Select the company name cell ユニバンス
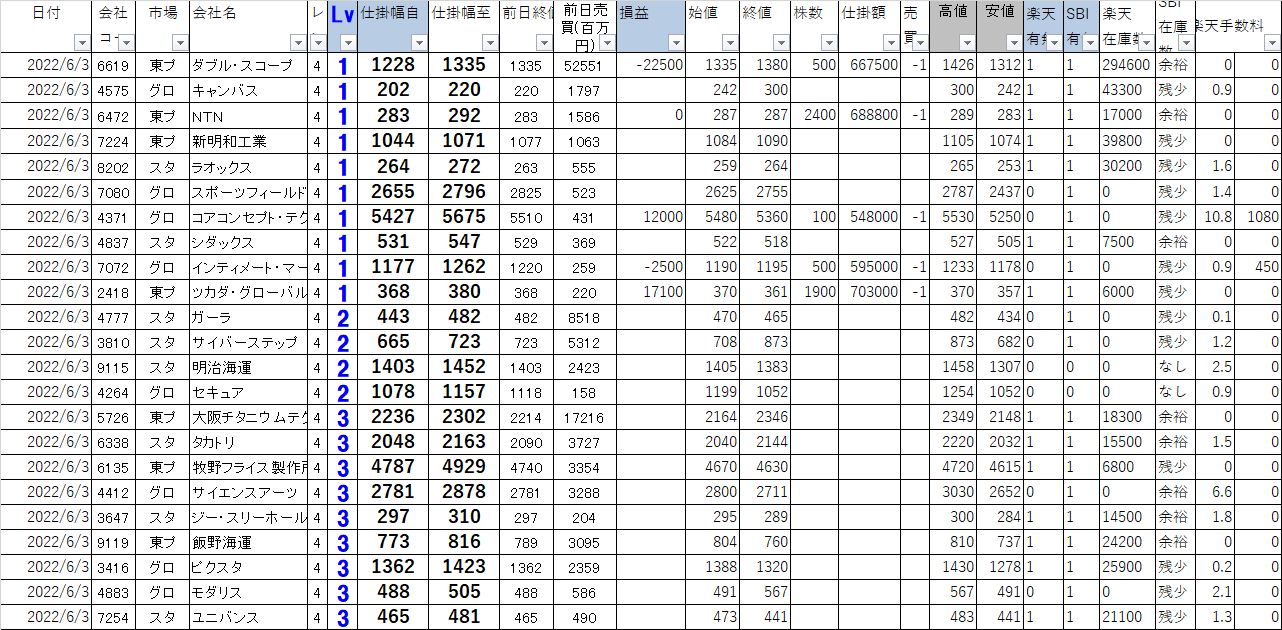This screenshot has height=630, width=1282. click(248, 617)
